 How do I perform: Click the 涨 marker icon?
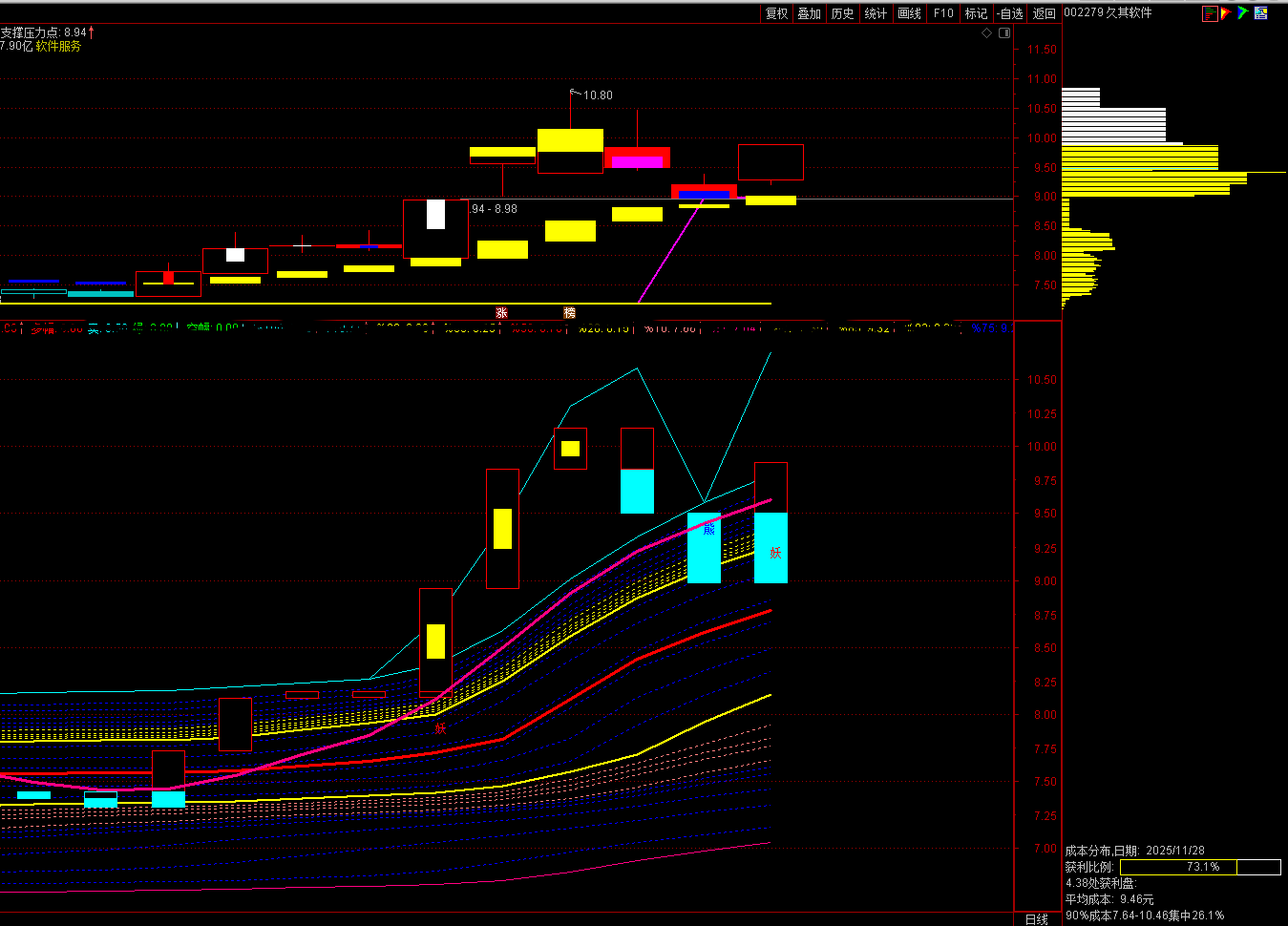[502, 313]
